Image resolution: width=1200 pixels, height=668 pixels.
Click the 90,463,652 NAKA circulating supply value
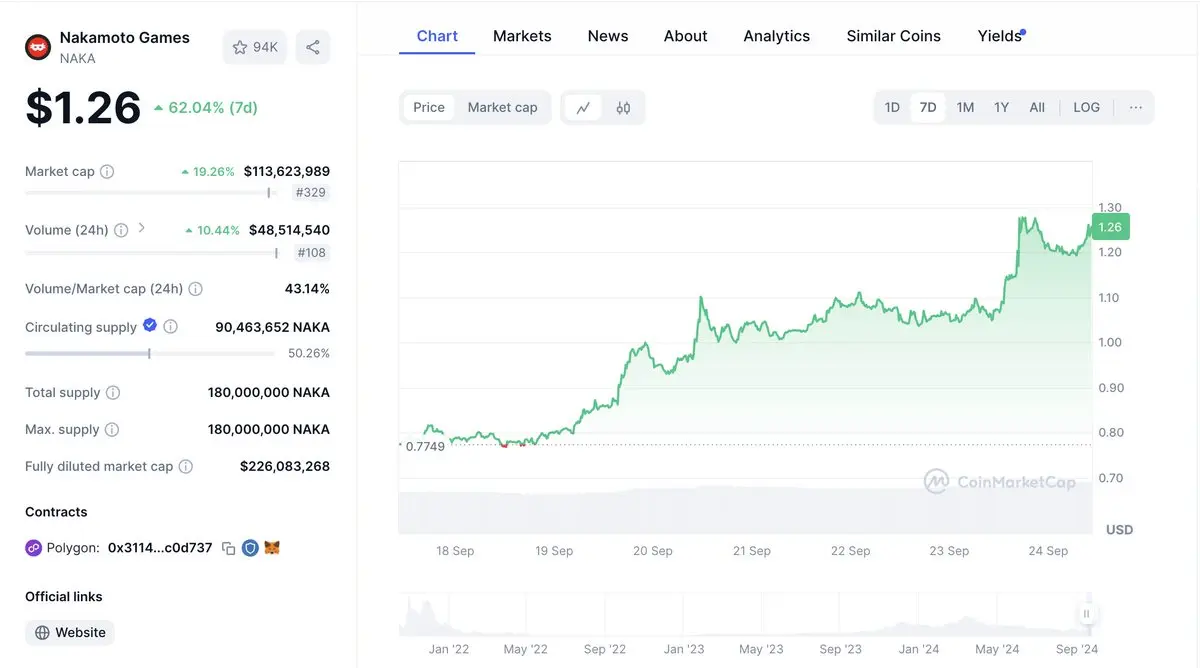click(x=272, y=327)
